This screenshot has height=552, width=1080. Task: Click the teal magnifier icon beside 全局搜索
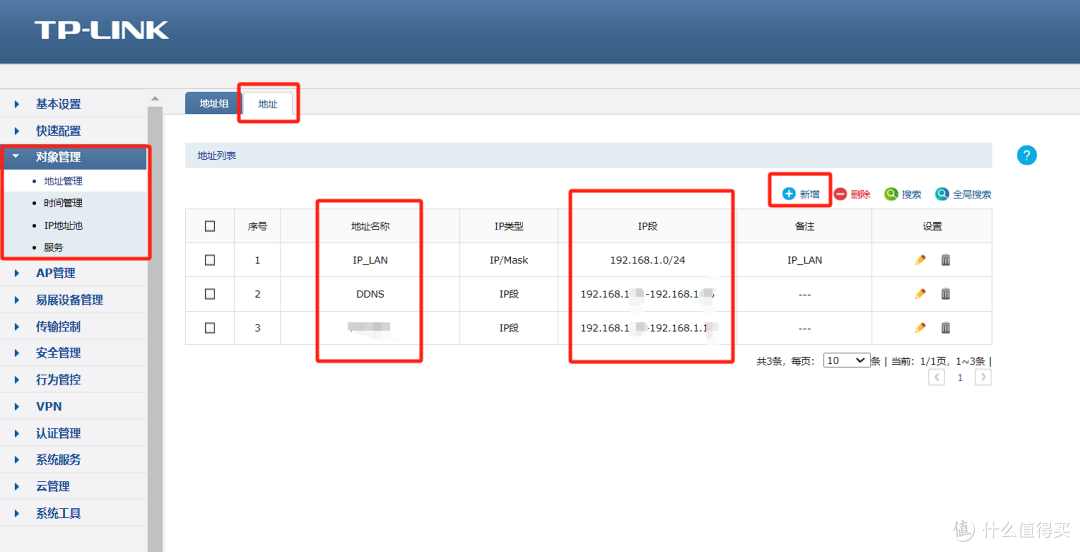tap(942, 194)
